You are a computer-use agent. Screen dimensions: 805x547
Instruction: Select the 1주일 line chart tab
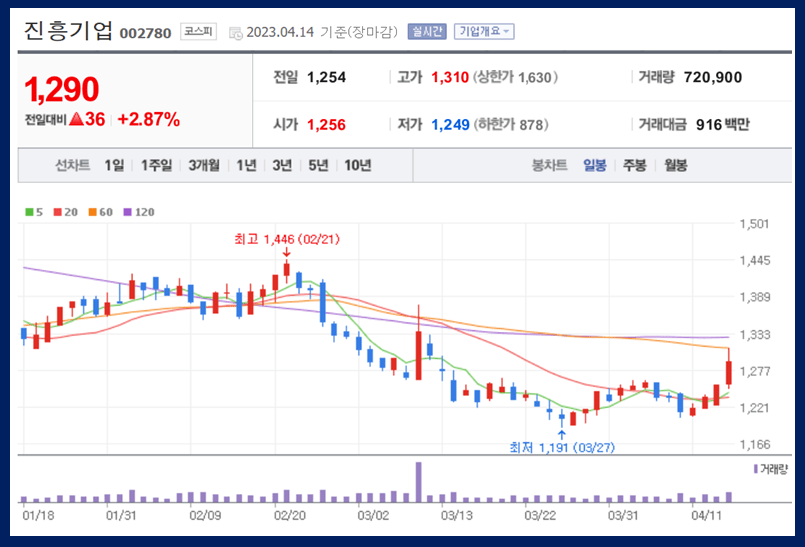156,165
